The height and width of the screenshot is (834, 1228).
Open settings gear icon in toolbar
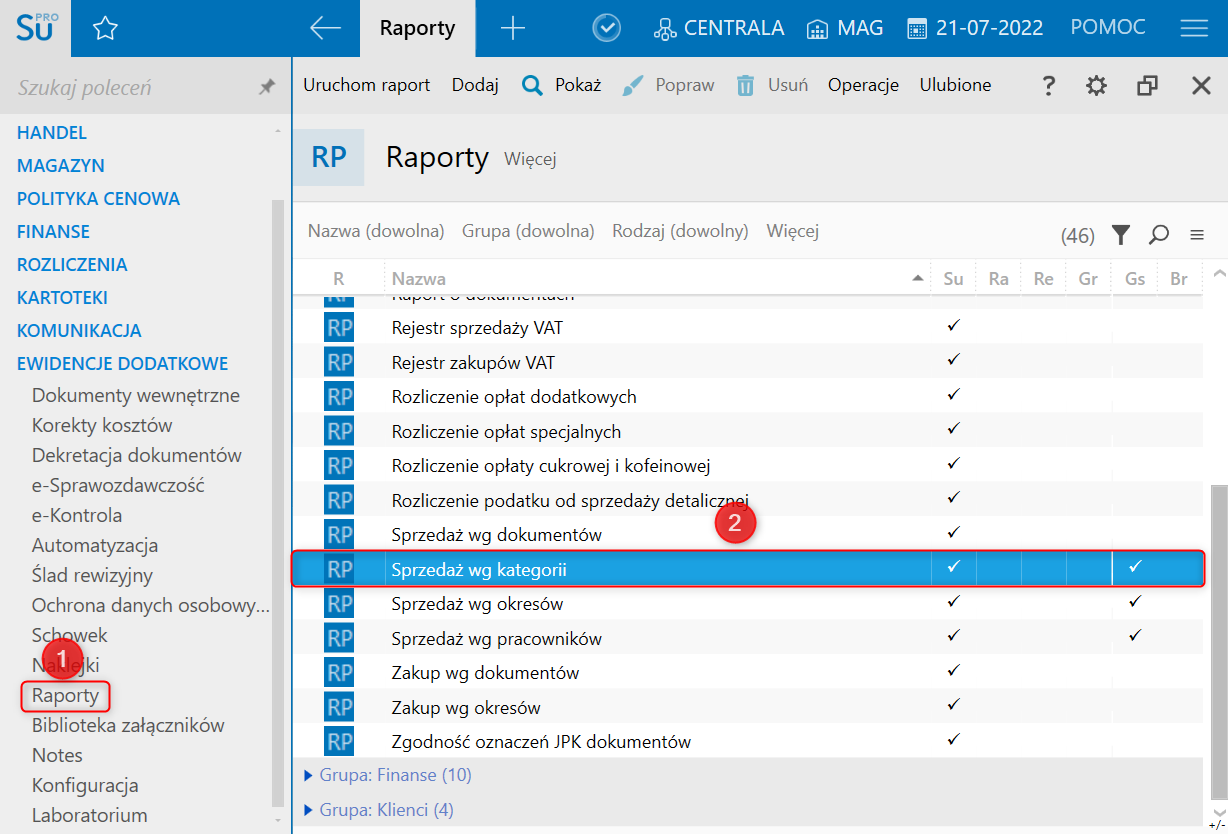(x=1097, y=86)
